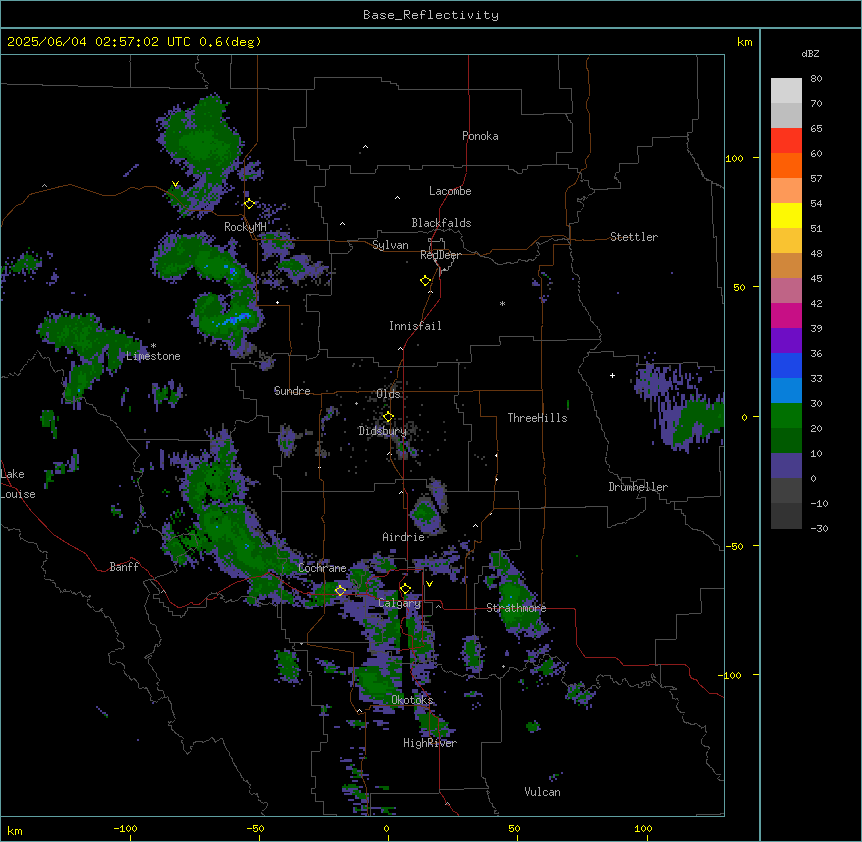The height and width of the screenshot is (842, 862).
Task: Click the Innisfail city label
Action: tap(415, 326)
